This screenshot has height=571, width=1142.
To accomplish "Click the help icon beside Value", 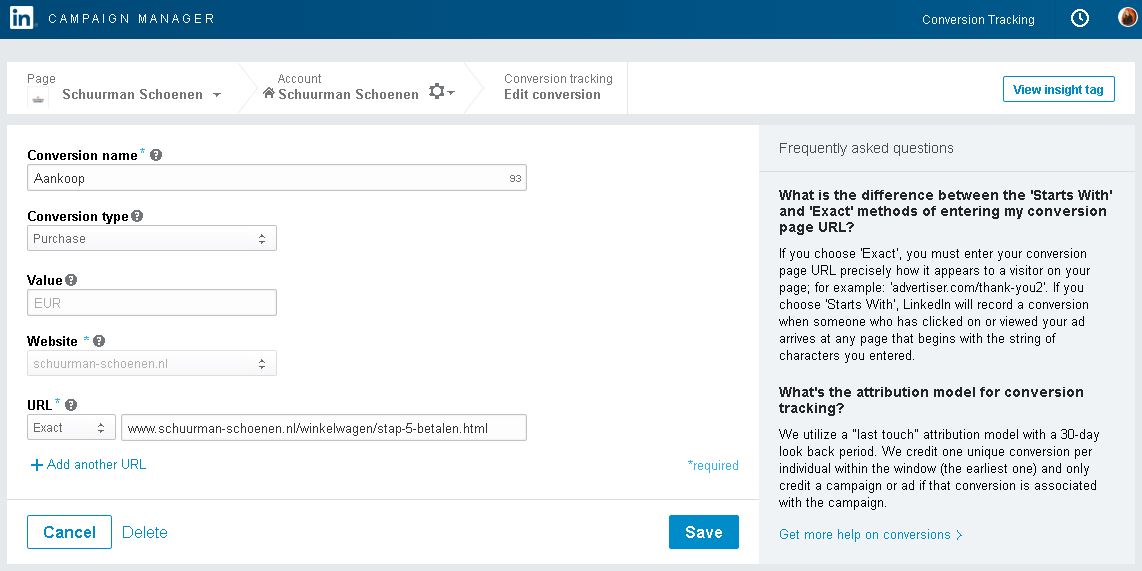I will (x=71, y=281).
